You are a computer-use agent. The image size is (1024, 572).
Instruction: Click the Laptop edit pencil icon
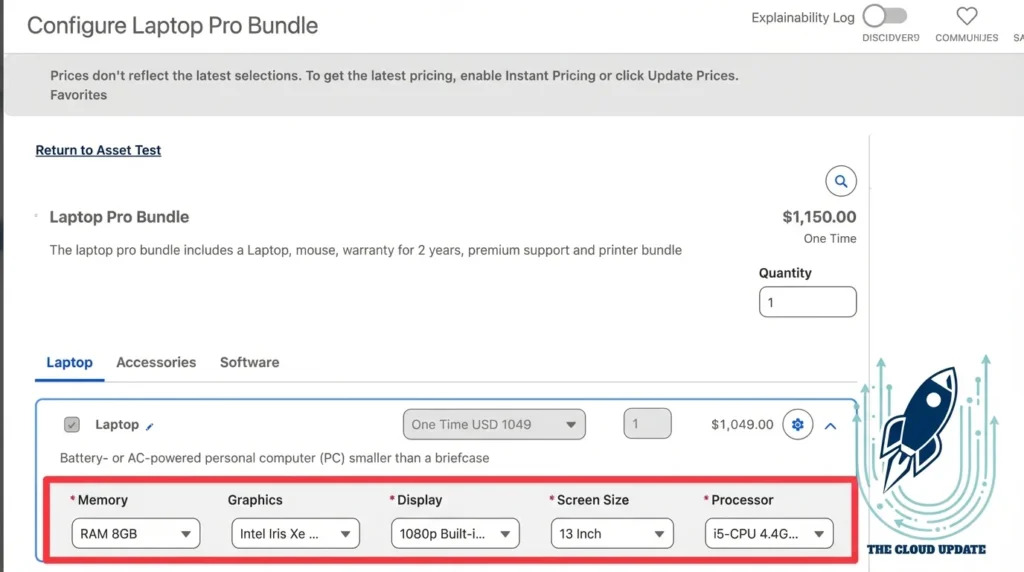(150, 426)
